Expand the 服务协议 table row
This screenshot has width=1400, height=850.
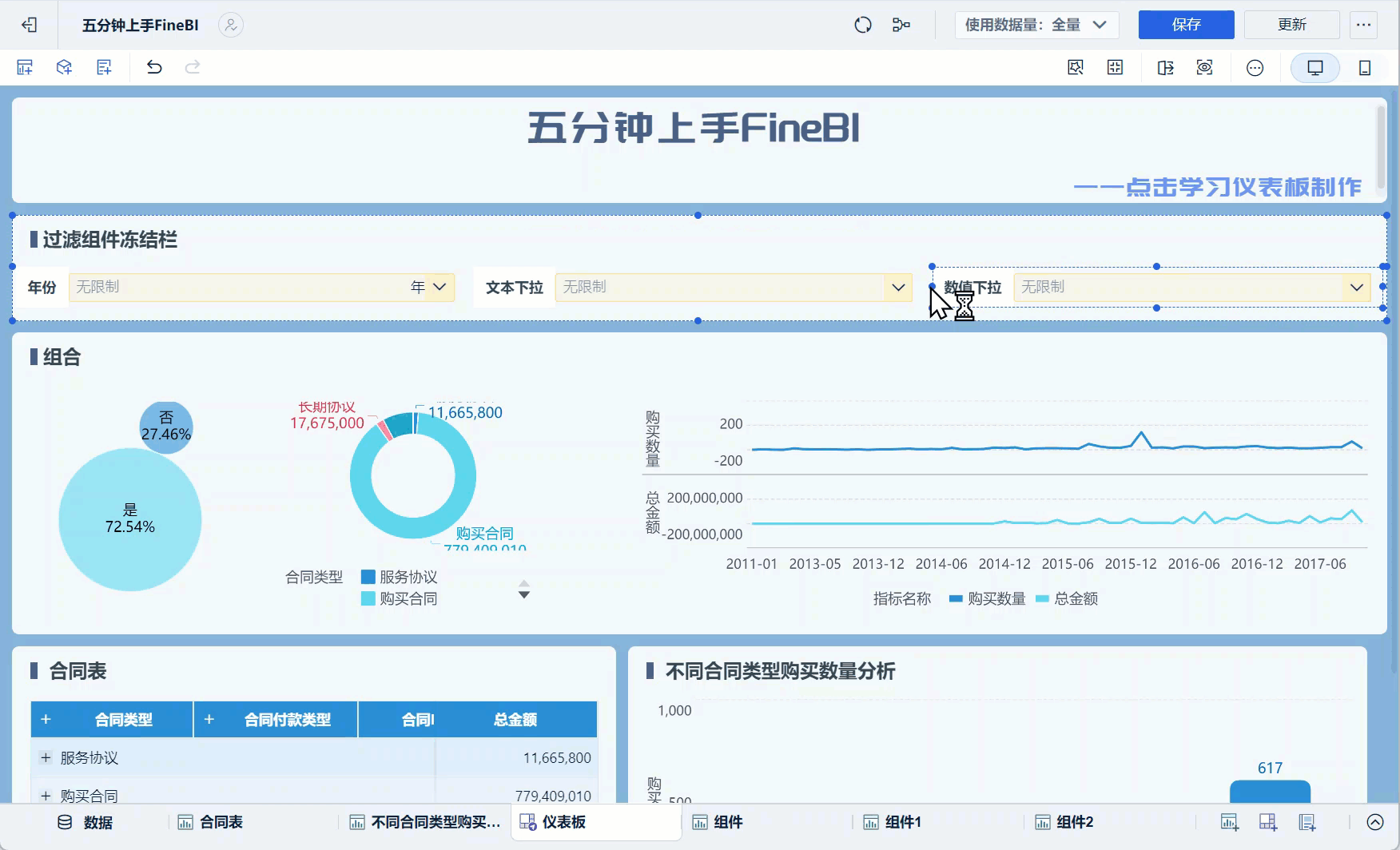pyautogui.click(x=46, y=757)
